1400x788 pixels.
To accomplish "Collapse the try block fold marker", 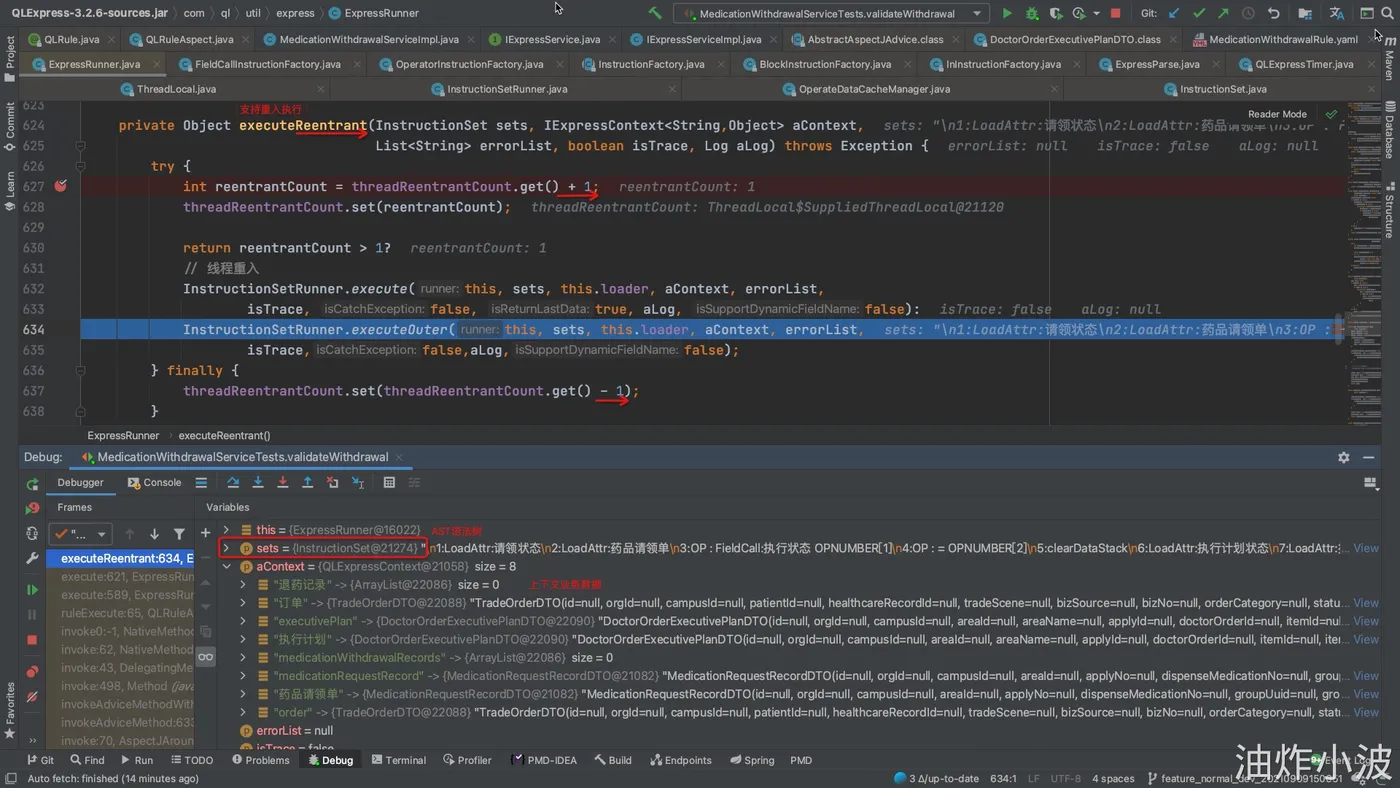I will 81,166.
